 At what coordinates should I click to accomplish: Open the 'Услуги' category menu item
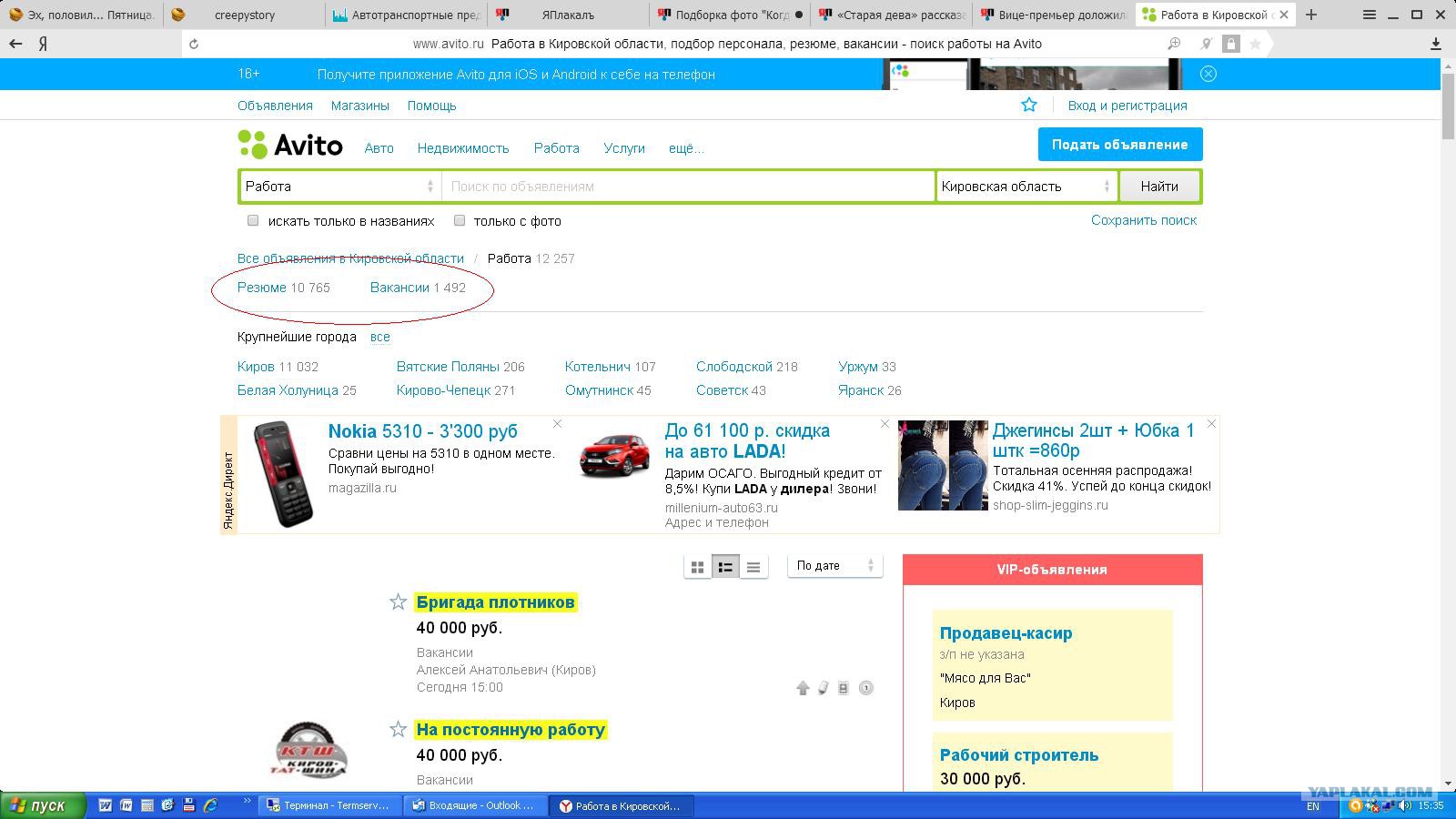624,148
